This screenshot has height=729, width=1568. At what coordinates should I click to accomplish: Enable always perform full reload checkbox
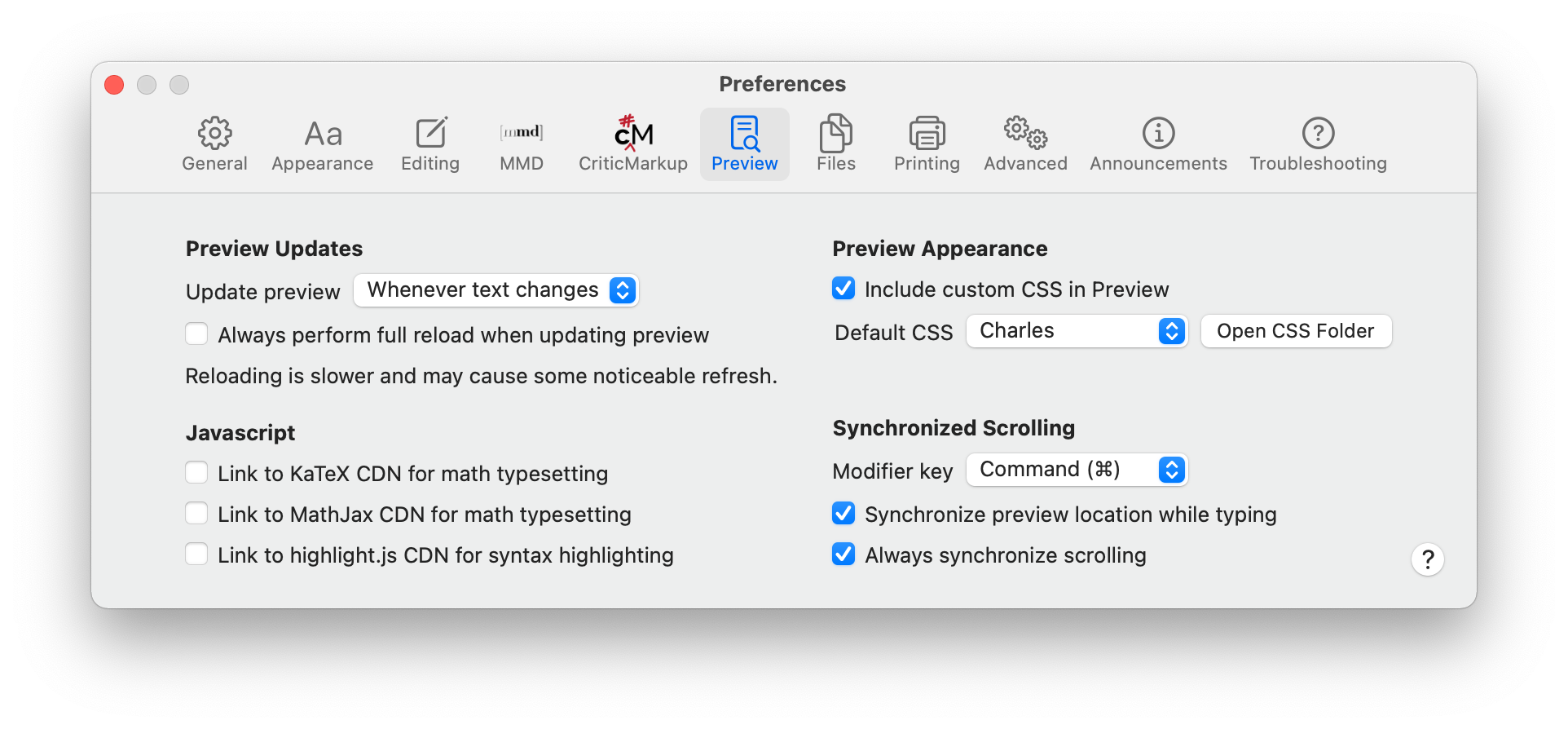pyautogui.click(x=196, y=334)
